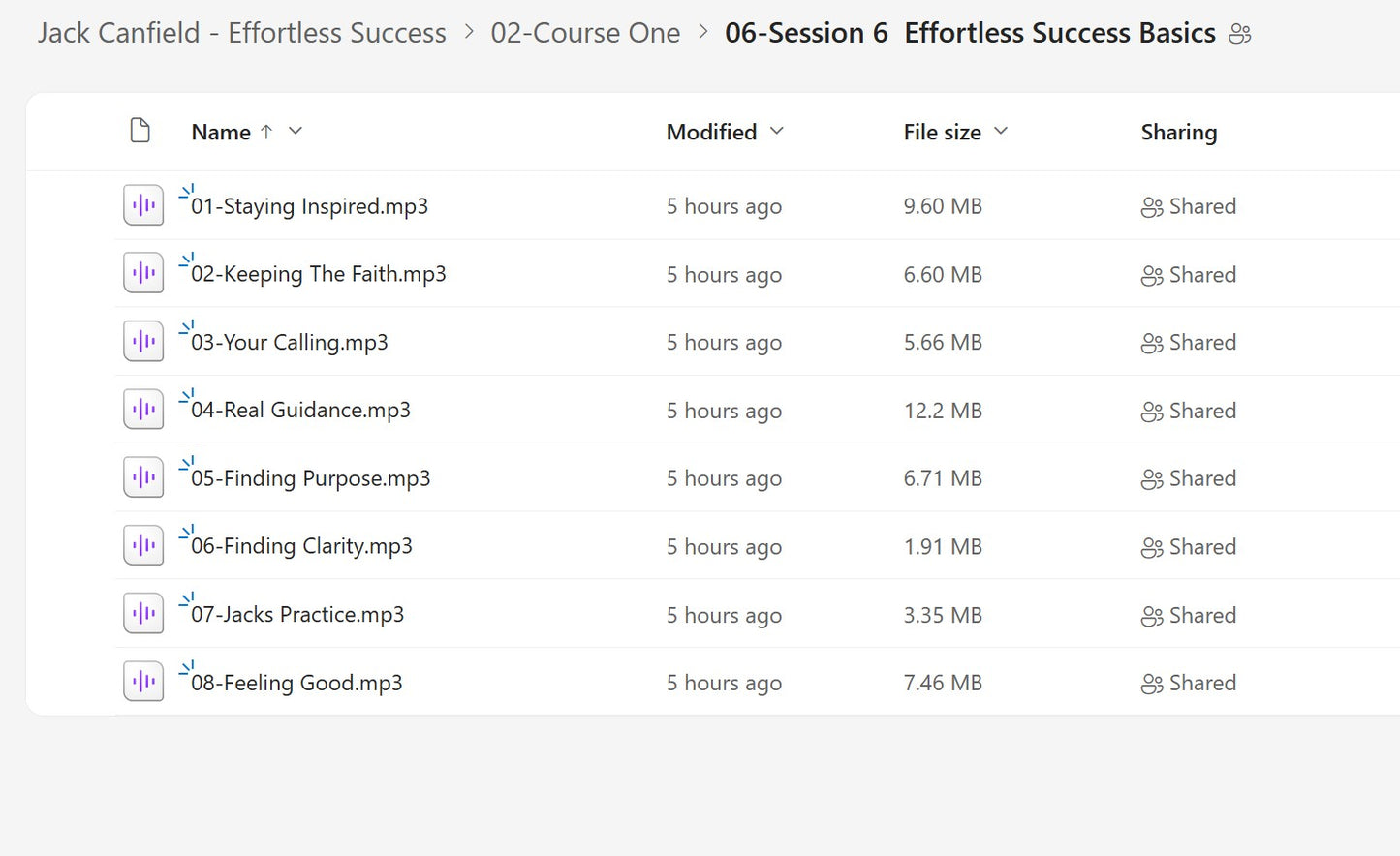
Task: Click the Shared icon for 06-Finding Clarity.mp3
Action: click(1151, 547)
